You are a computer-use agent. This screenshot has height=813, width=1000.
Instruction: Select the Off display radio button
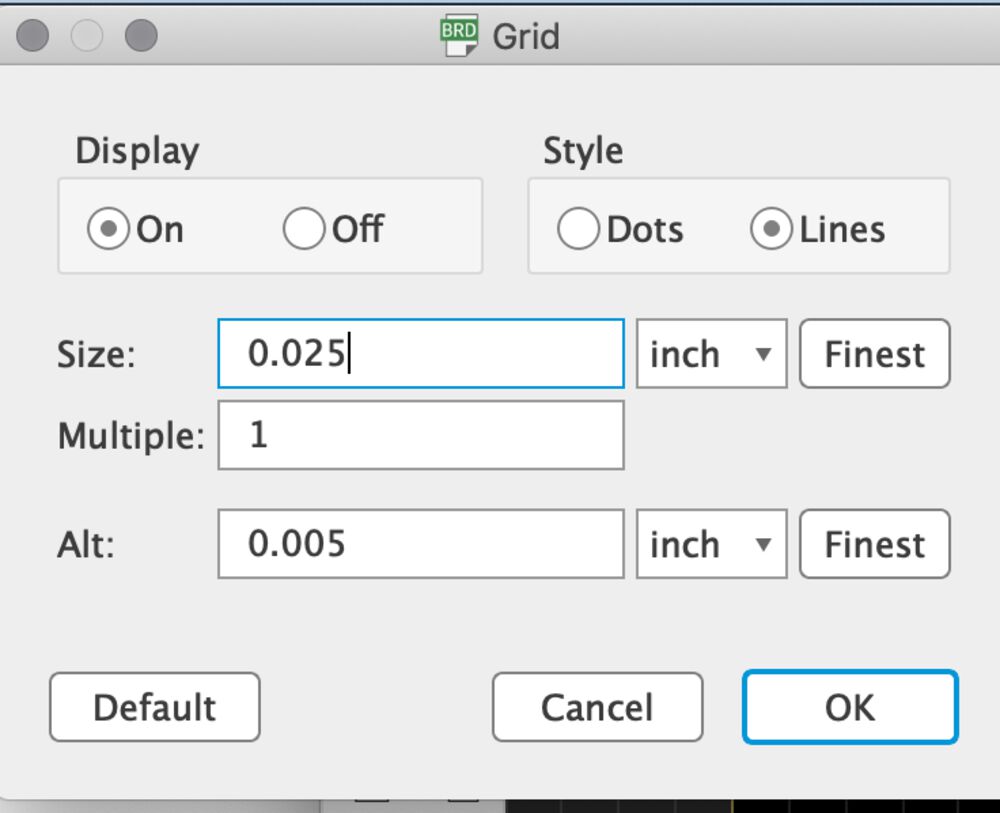click(x=302, y=230)
